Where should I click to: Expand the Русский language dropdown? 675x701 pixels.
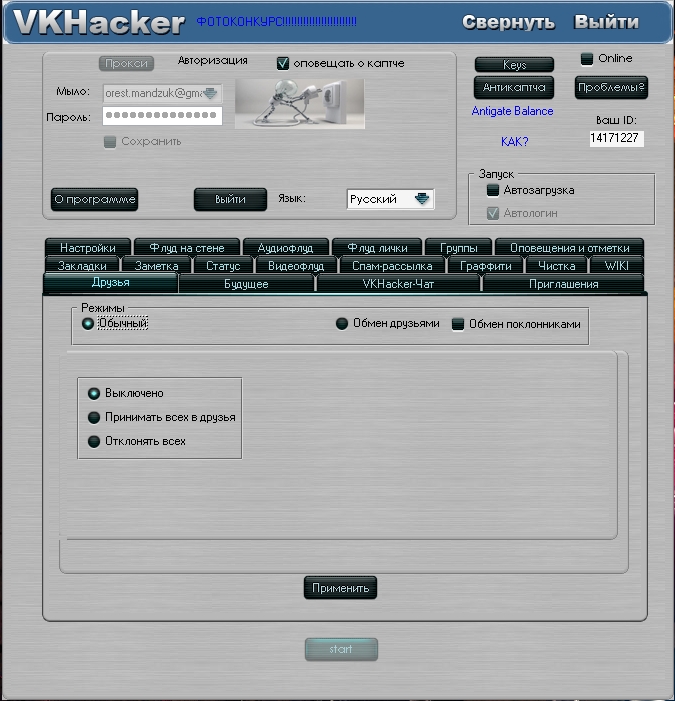(x=422, y=198)
